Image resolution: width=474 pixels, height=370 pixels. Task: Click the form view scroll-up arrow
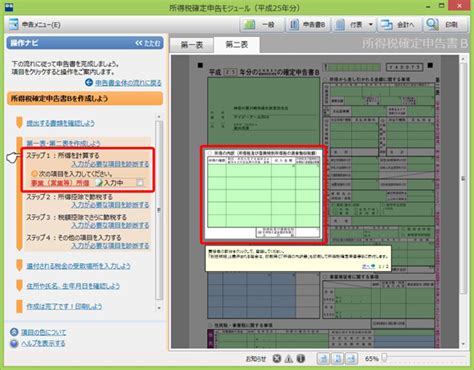tap(463, 59)
